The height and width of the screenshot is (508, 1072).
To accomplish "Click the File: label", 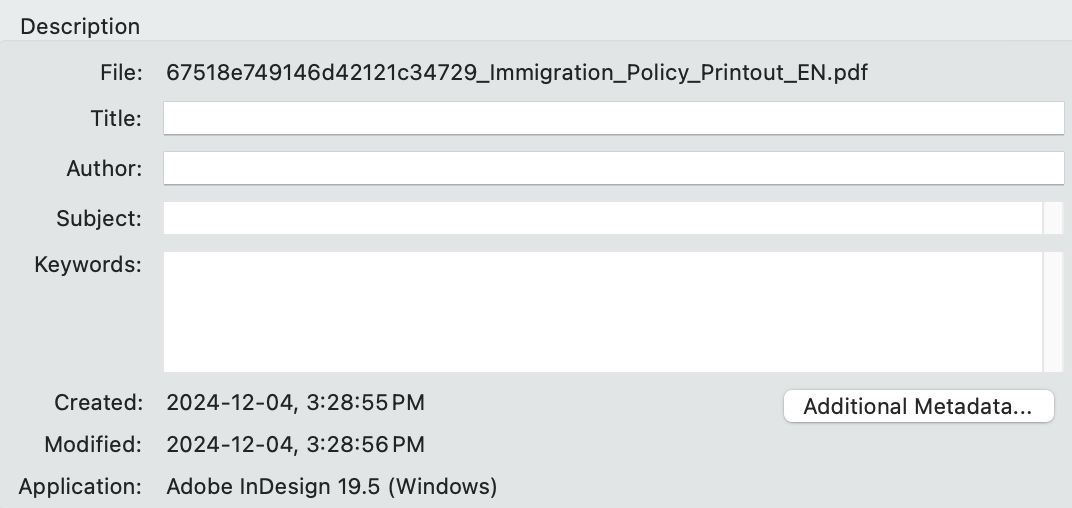I will (121, 72).
